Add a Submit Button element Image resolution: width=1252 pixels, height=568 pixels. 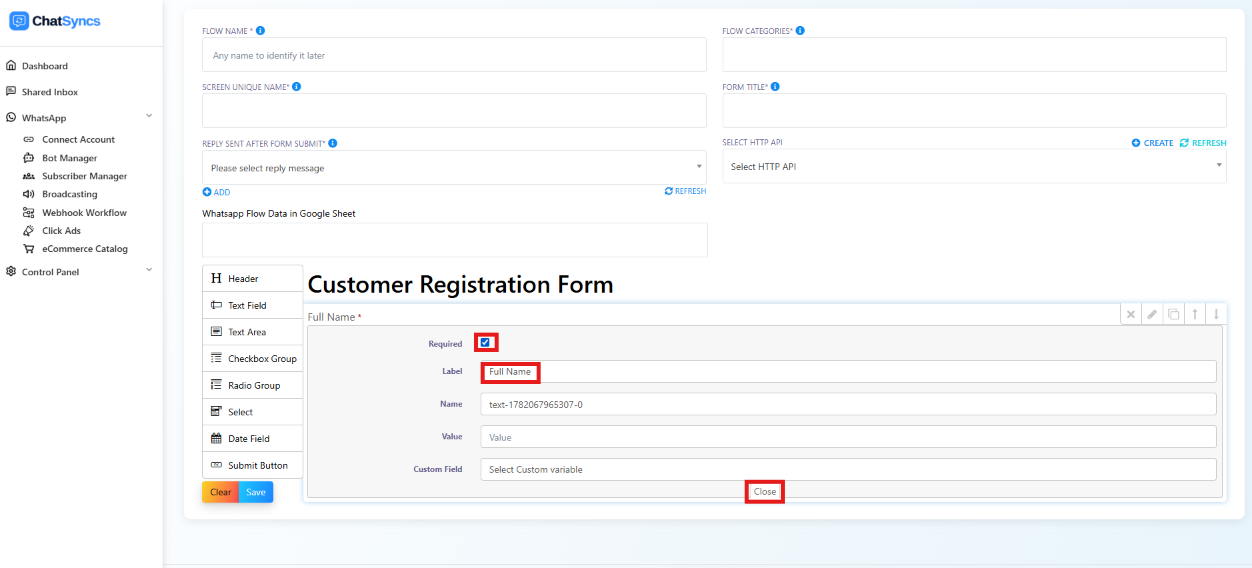252,465
